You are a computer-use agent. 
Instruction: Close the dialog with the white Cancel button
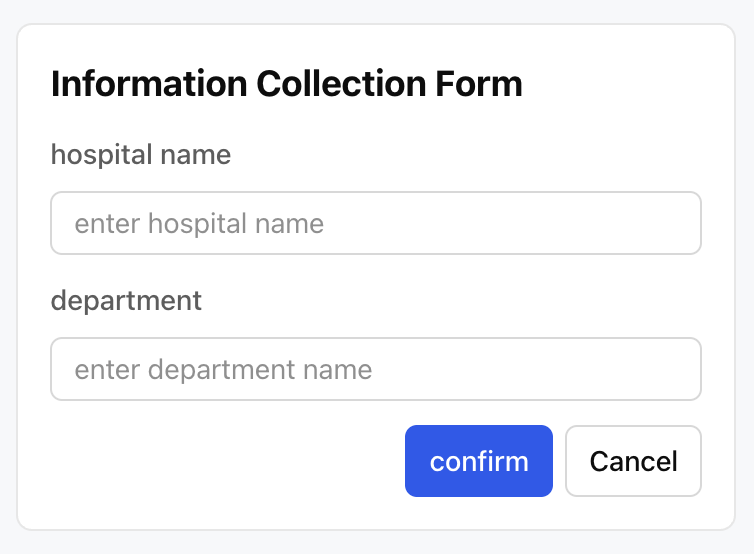(633, 461)
